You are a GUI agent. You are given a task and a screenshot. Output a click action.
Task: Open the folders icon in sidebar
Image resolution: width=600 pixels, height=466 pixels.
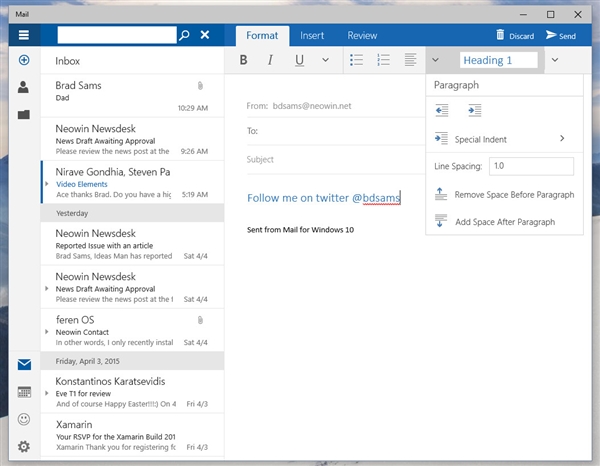pyautogui.click(x=23, y=114)
